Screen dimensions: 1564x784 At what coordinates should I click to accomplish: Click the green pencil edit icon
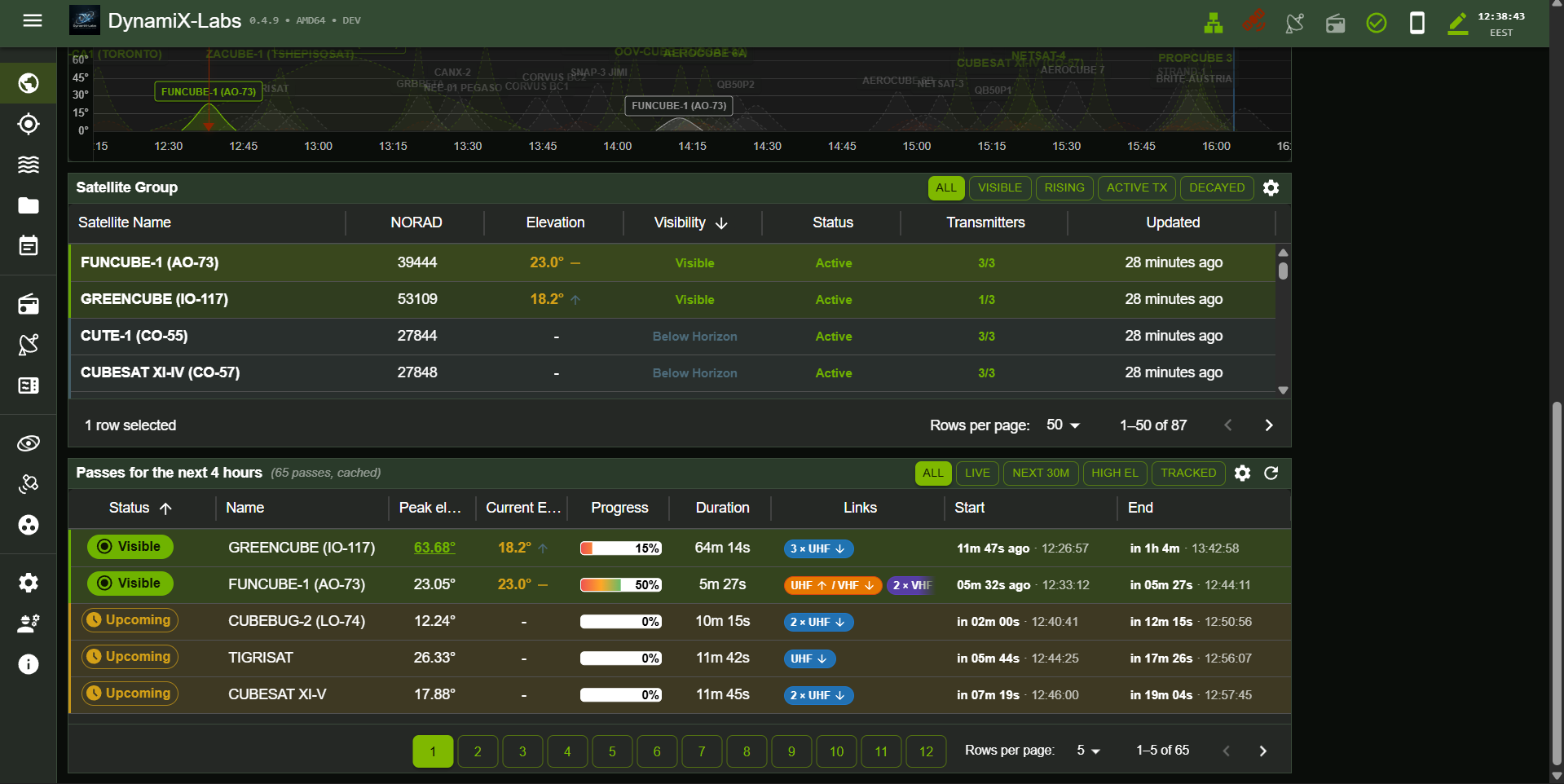[1458, 24]
